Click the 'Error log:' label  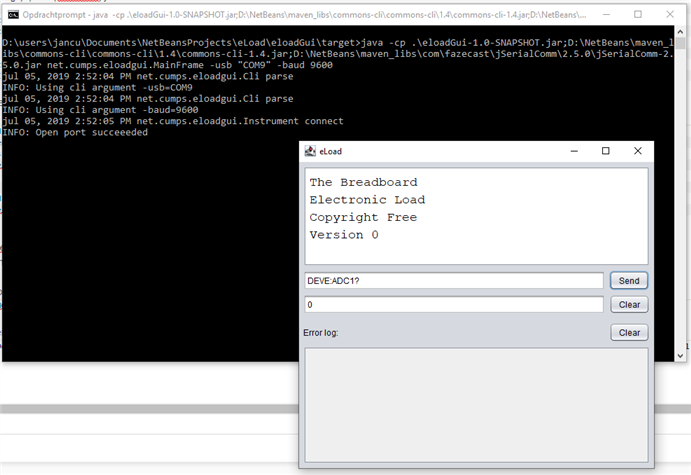321,333
